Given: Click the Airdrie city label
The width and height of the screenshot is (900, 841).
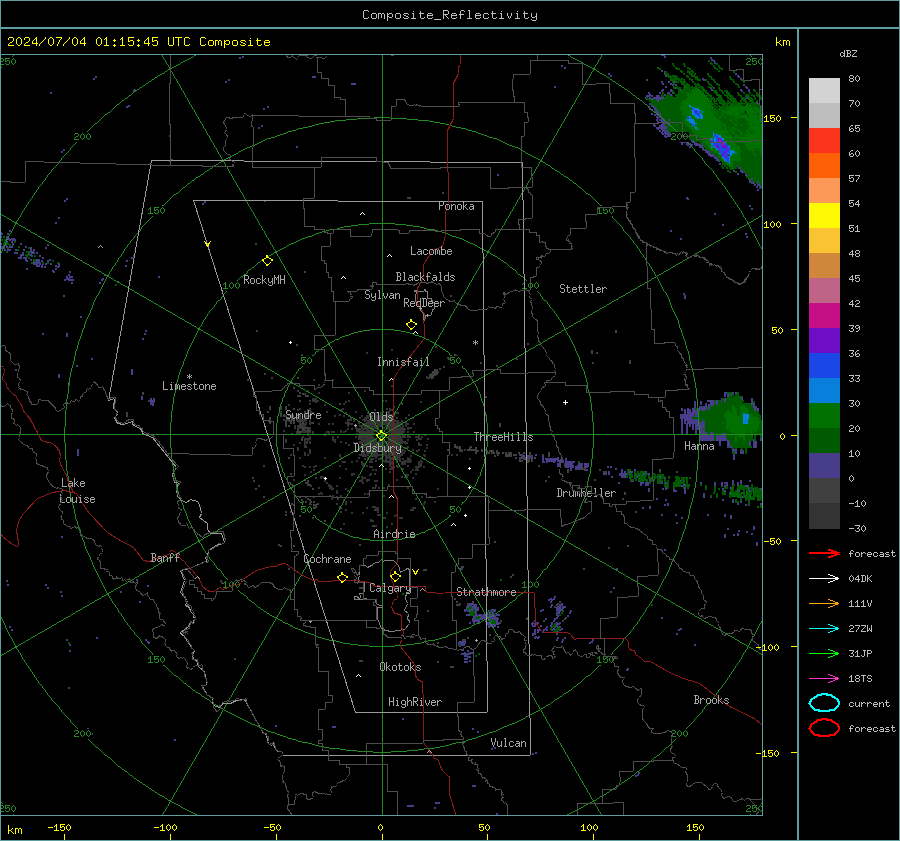Looking at the screenshot, I should [x=394, y=534].
